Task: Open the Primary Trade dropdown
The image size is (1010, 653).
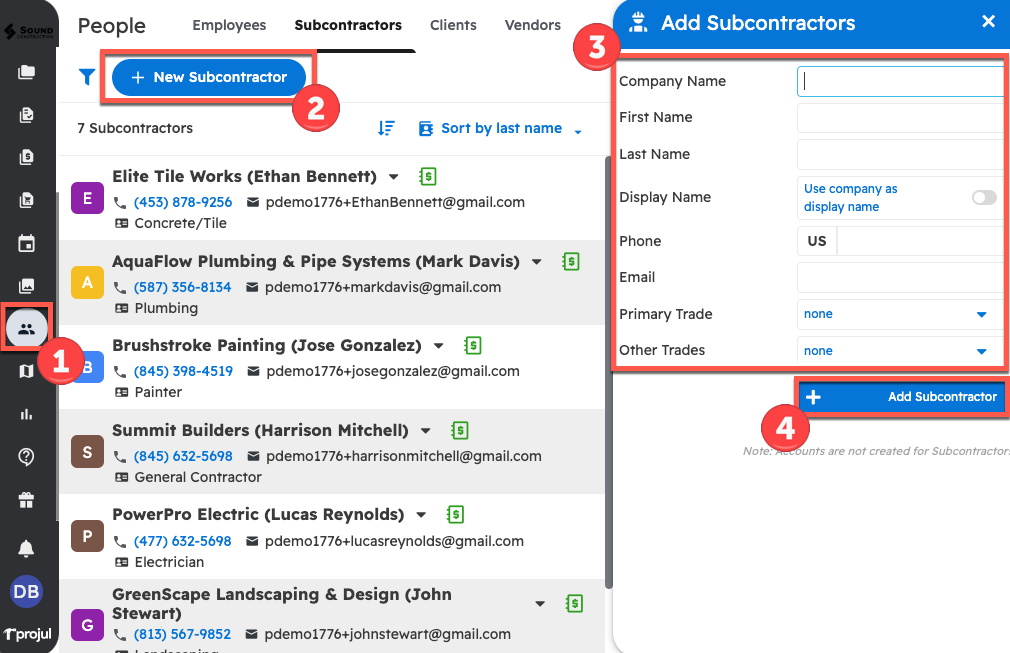Action: click(x=898, y=314)
